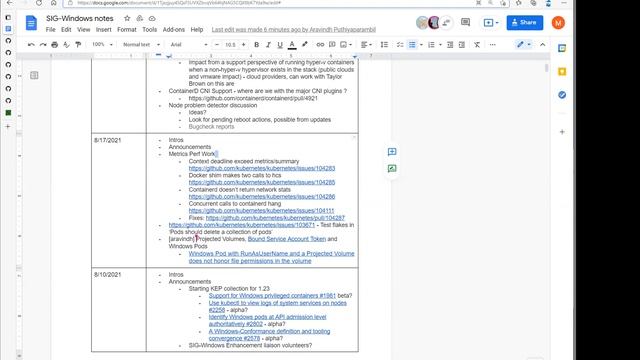Open kubernetes issue 104283 link
640x360 pixels.
click(262, 168)
